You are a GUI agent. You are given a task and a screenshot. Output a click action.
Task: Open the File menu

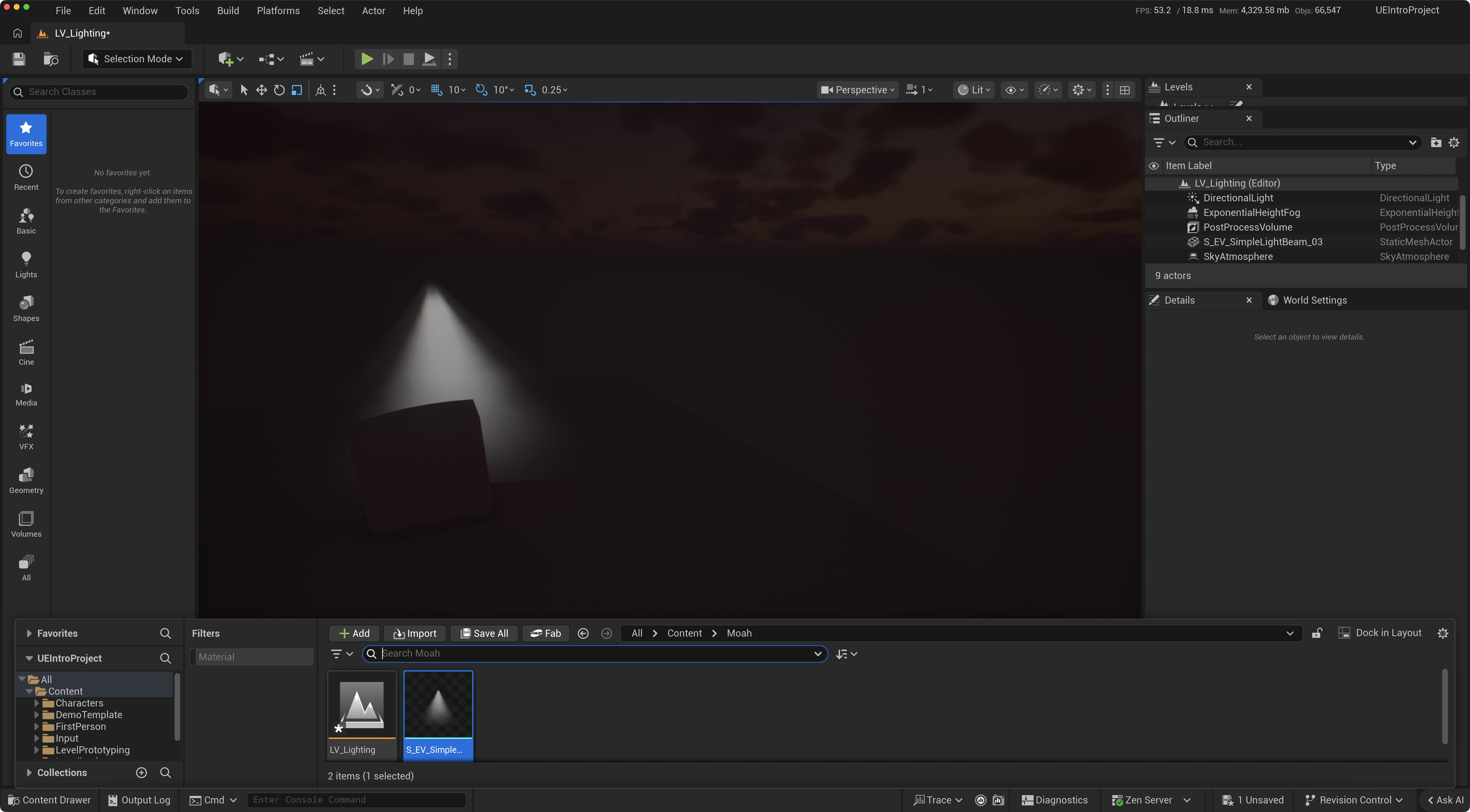pos(63,11)
